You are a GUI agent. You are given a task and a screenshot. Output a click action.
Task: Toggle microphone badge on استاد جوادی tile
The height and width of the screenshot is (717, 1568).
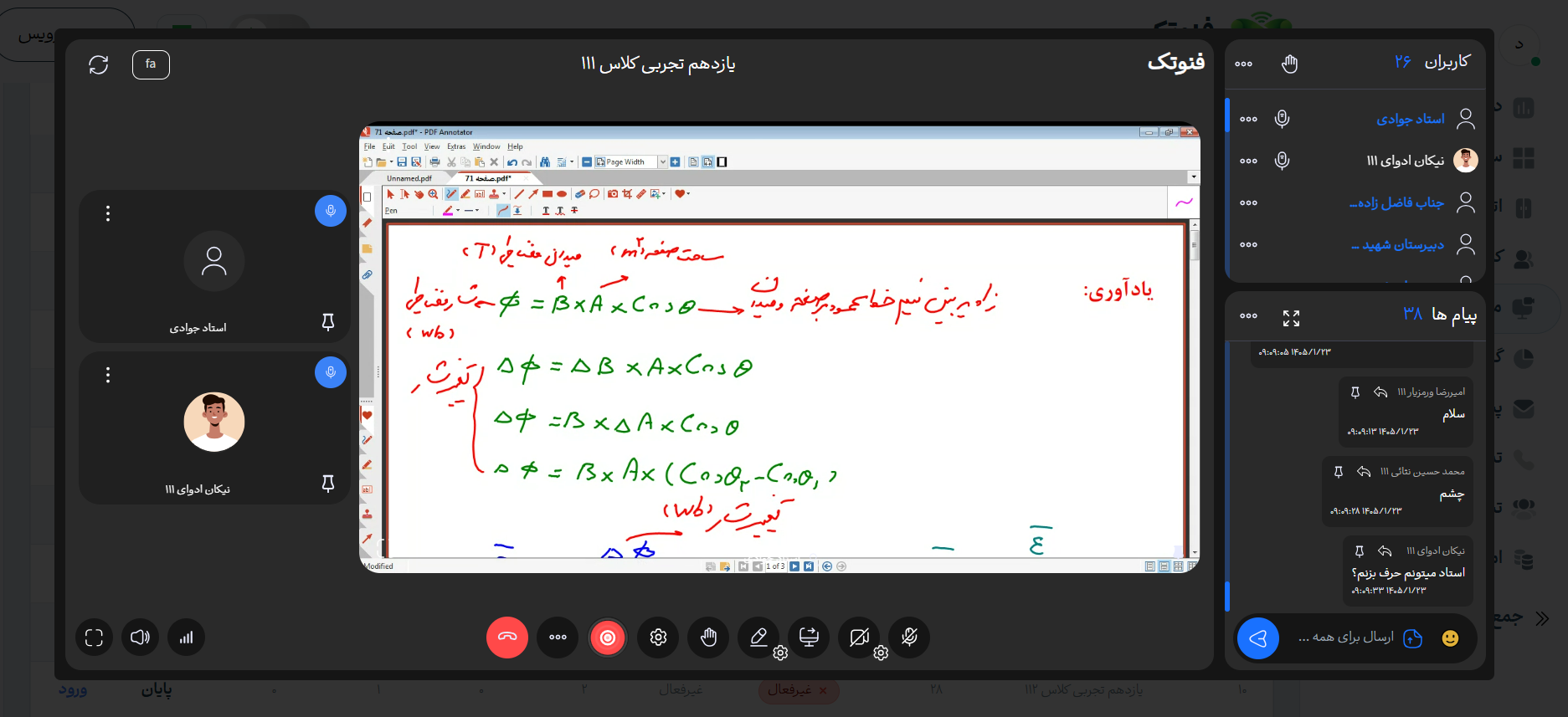331,211
